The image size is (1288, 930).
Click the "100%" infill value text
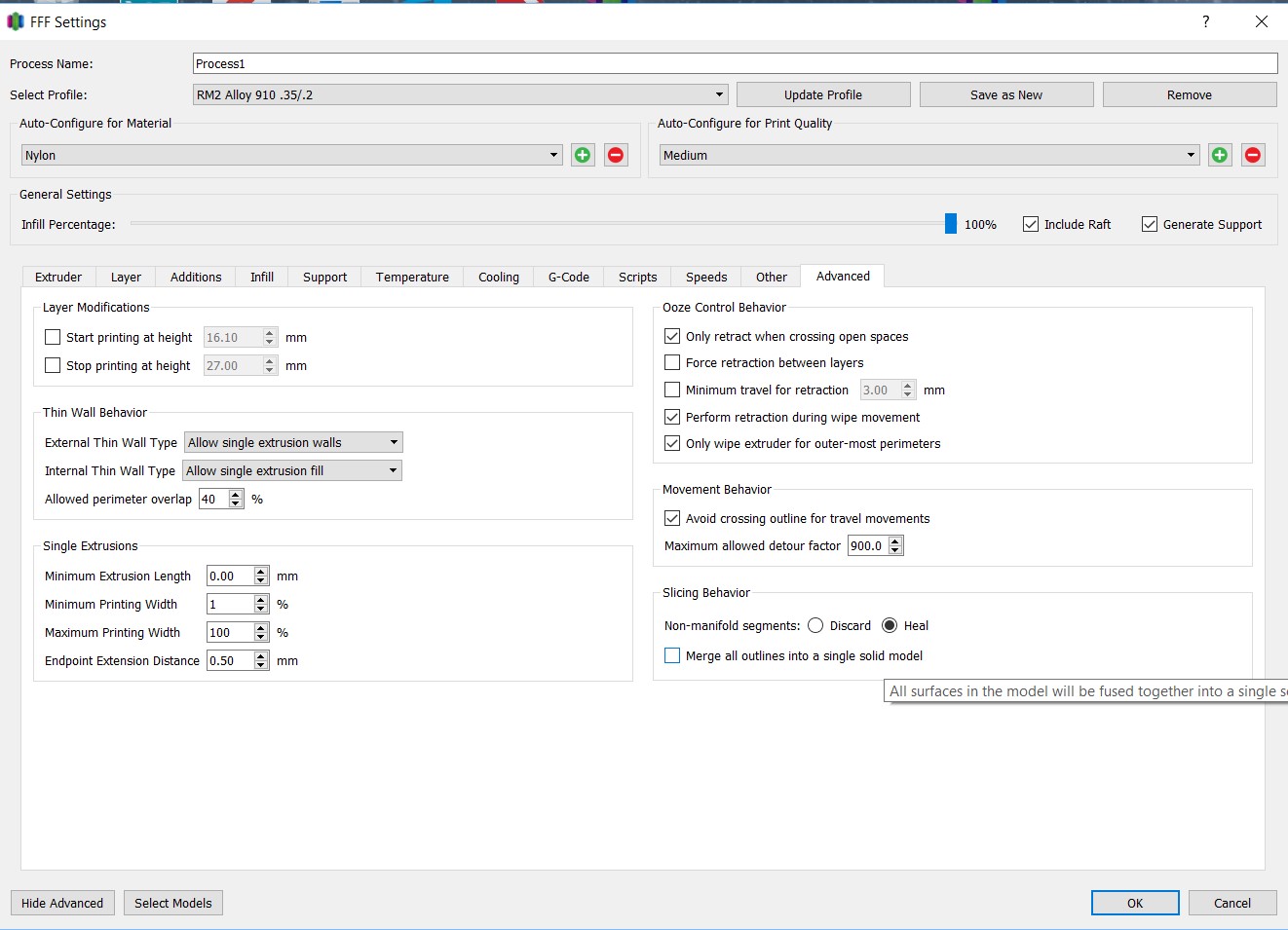tap(980, 224)
